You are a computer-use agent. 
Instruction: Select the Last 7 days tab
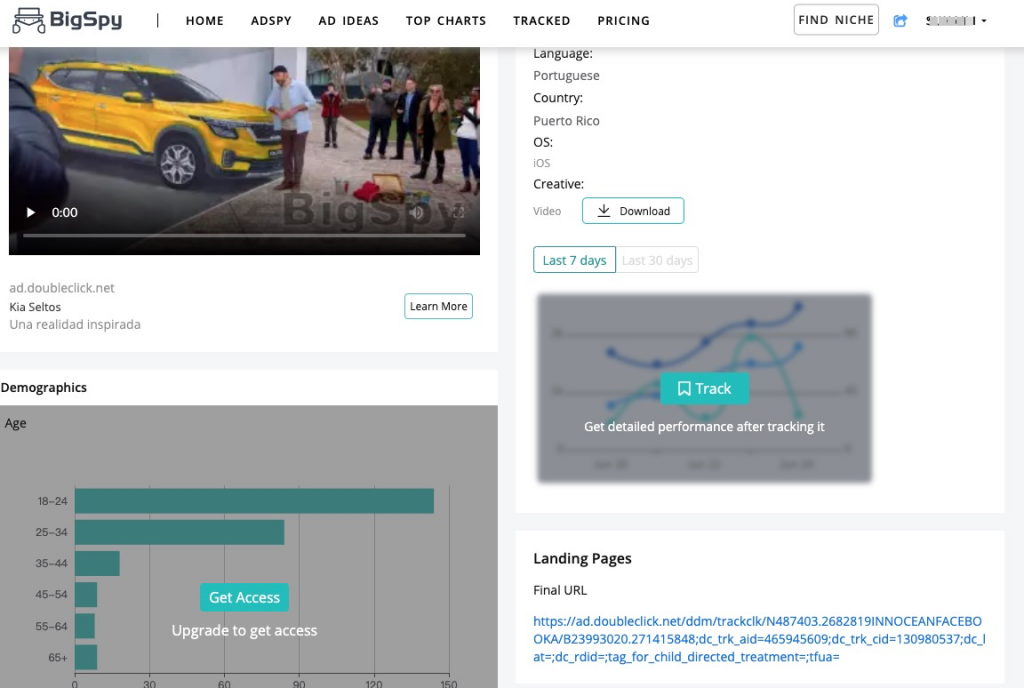point(574,260)
